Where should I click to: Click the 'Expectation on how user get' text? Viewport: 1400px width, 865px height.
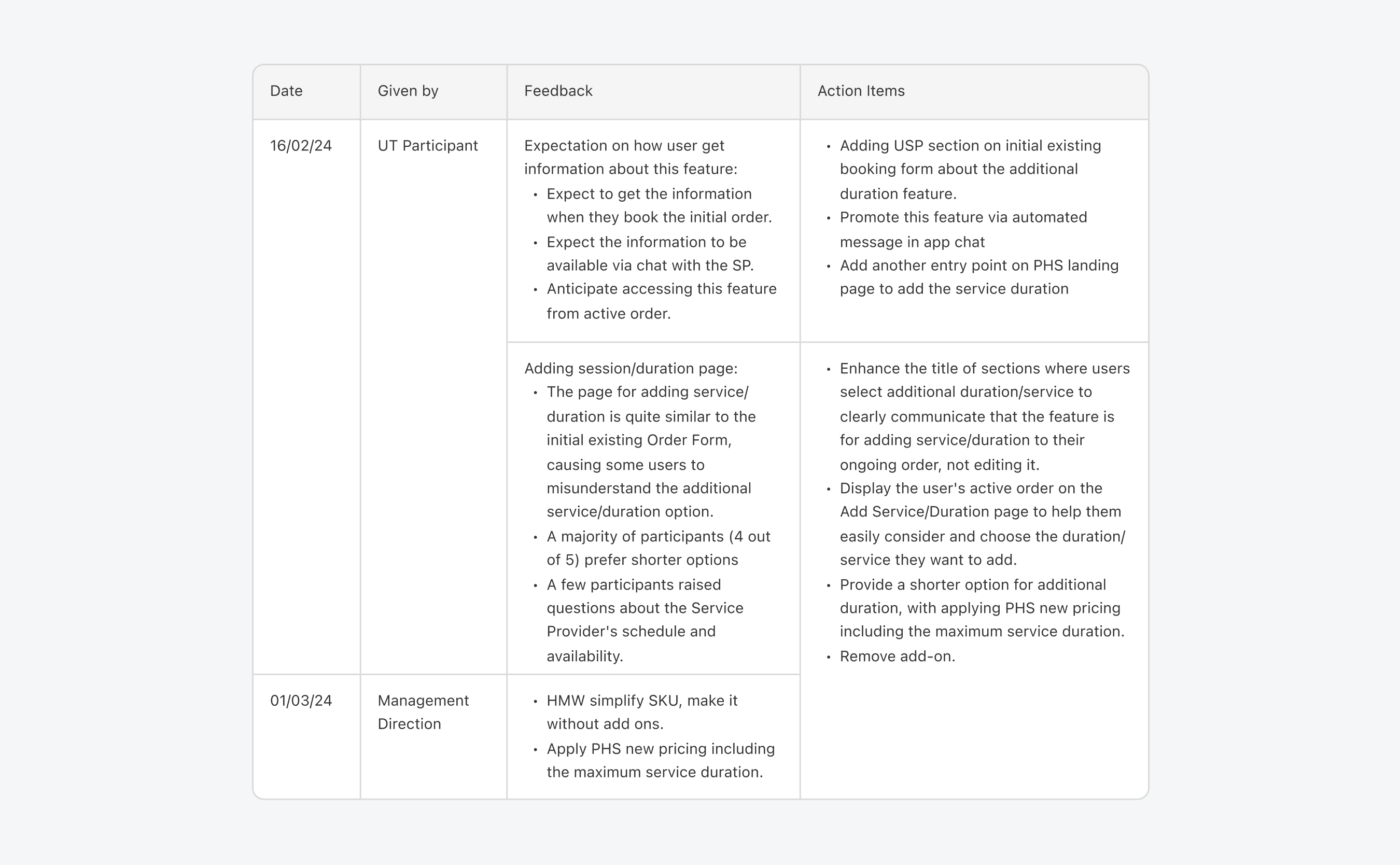(624, 146)
